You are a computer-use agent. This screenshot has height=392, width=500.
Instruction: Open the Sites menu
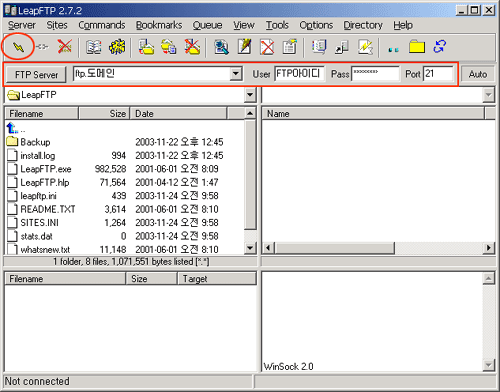(57, 25)
